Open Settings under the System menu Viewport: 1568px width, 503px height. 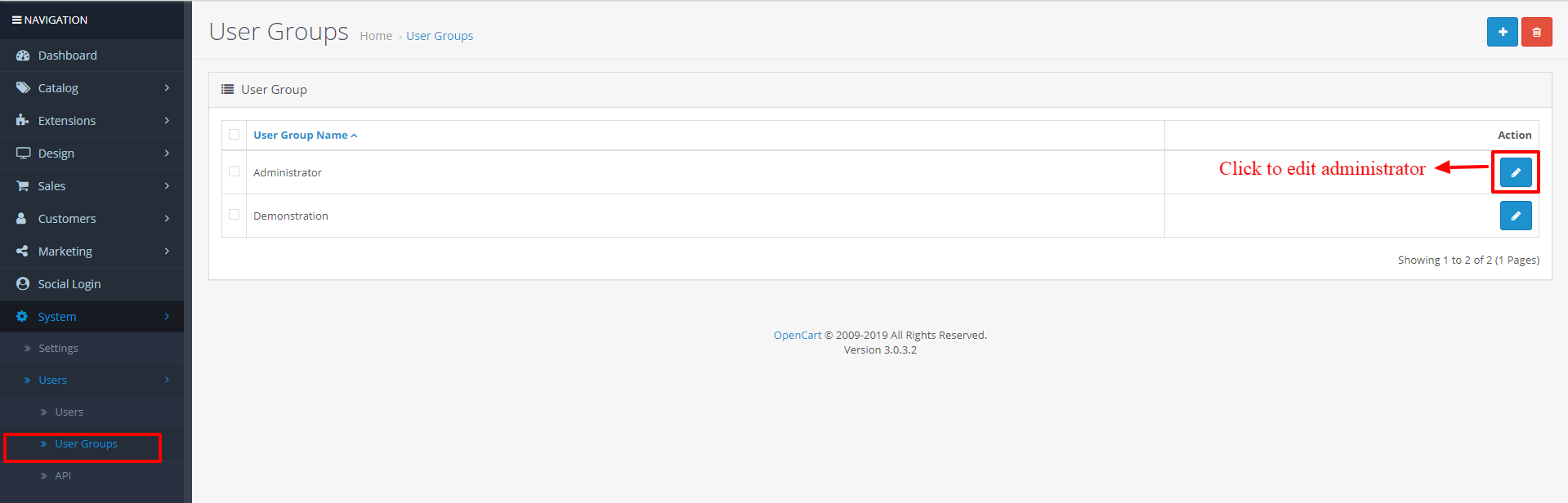pyautogui.click(x=58, y=349)
